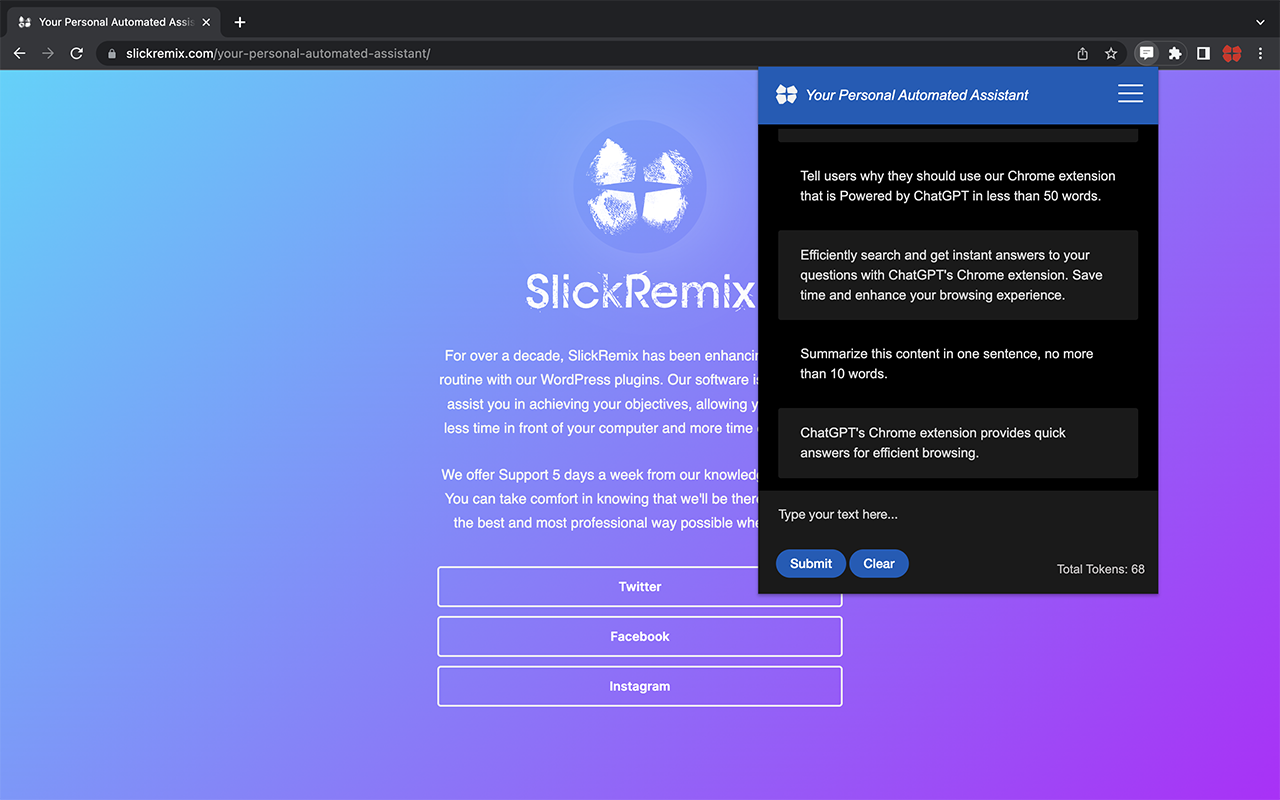The image size is (1280, 800).
Task: Bookmark this page with the star icon
Action: click(x=1111, y=54)
